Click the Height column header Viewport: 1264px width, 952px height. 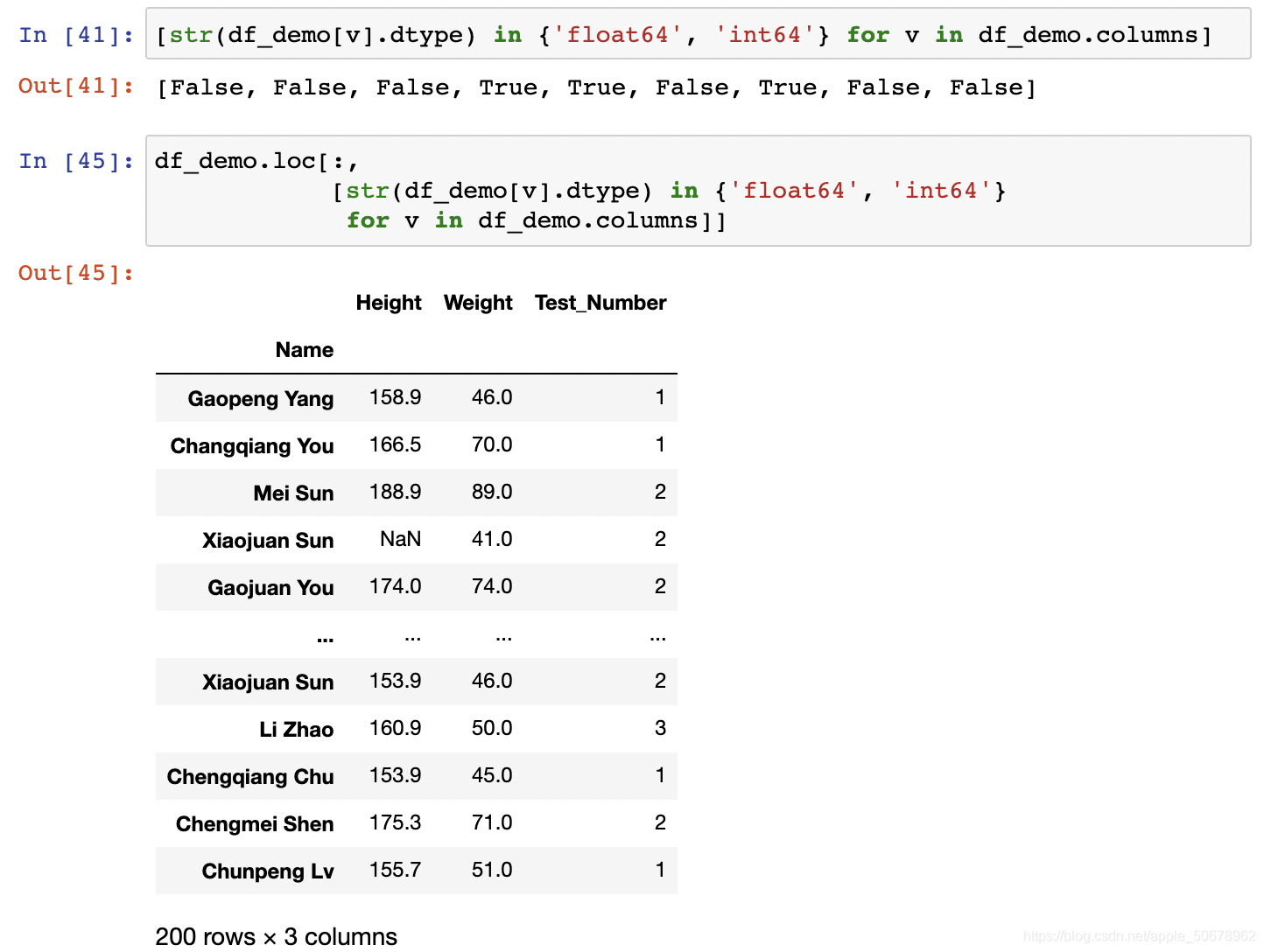389,303
